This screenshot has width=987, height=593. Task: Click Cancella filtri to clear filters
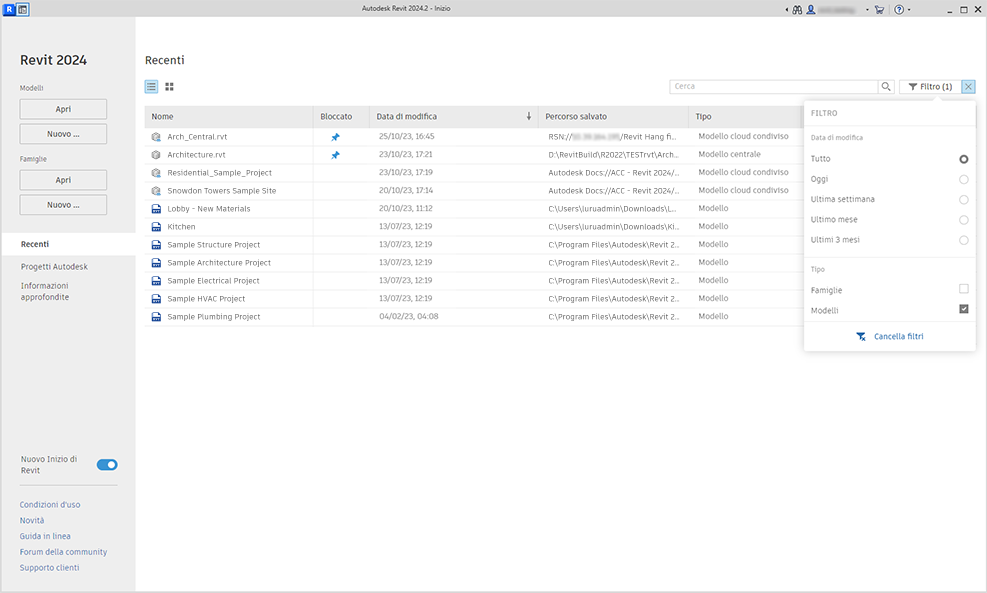click(889, 337)
